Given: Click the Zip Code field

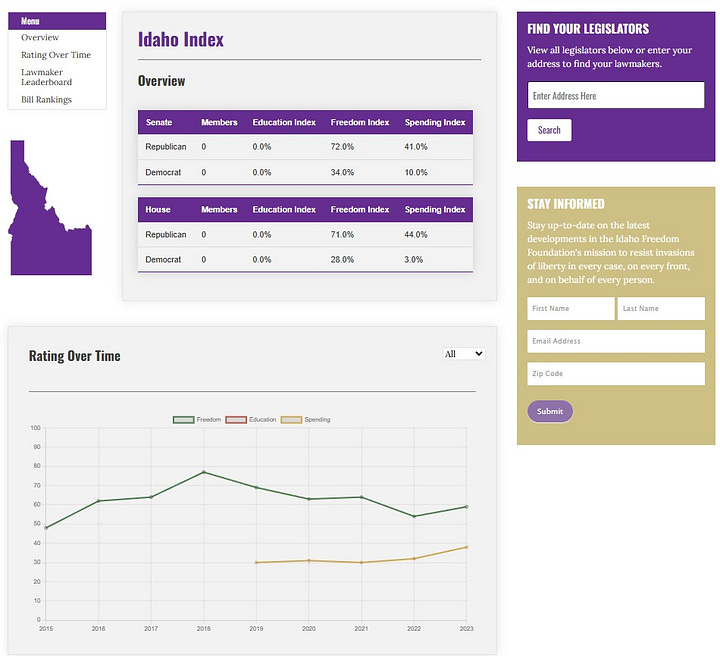Looking at the screenshot, I should point(615,374).
